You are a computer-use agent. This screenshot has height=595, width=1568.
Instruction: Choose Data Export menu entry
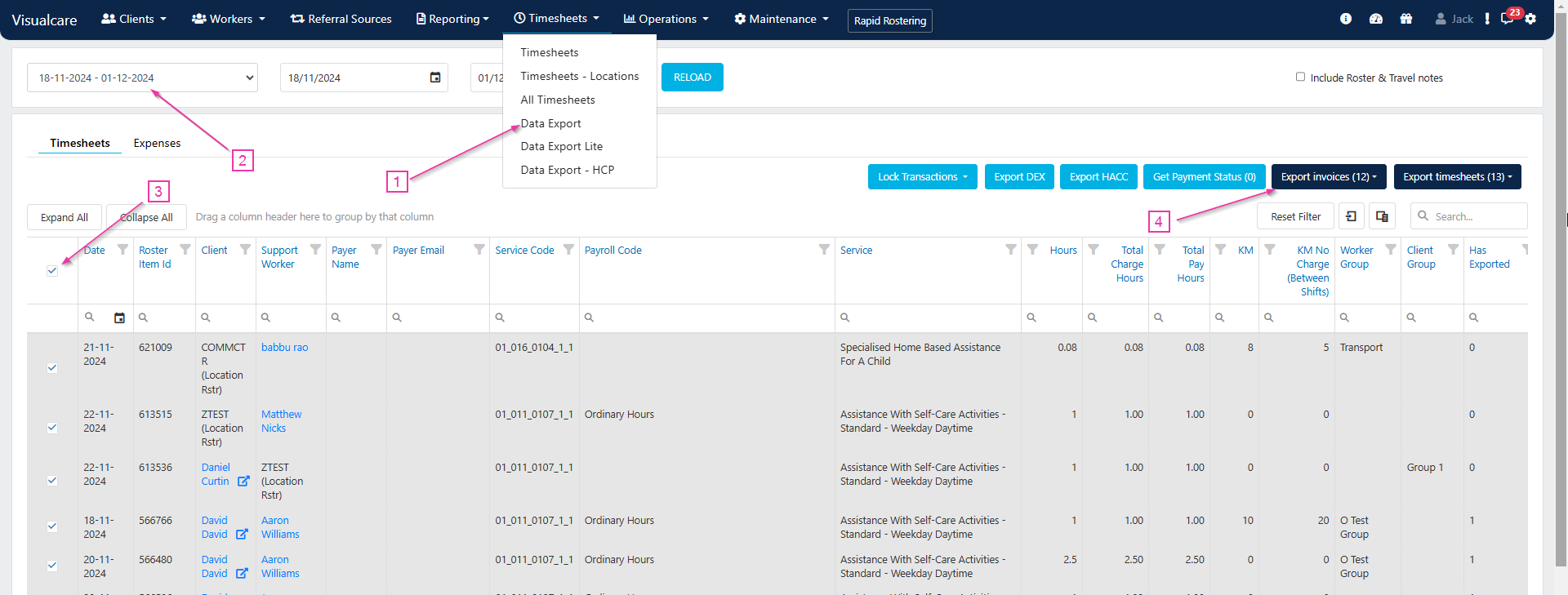pyautogui.click(x=551, y=123)
